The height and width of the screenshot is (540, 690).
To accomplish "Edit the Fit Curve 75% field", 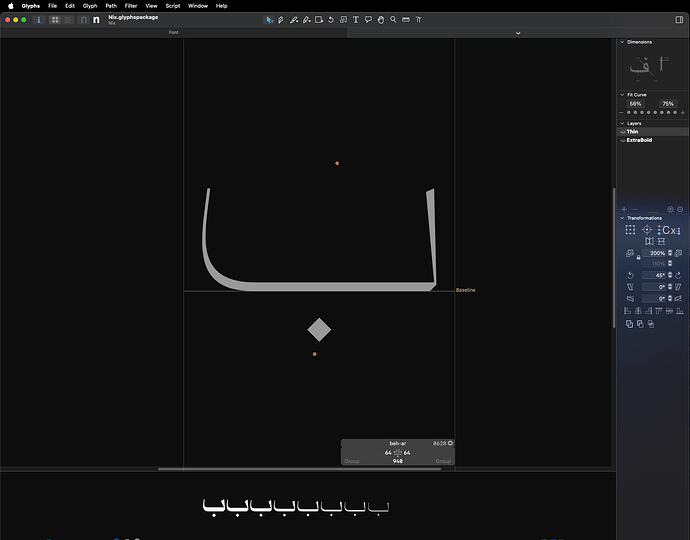I will pos(668,104).
